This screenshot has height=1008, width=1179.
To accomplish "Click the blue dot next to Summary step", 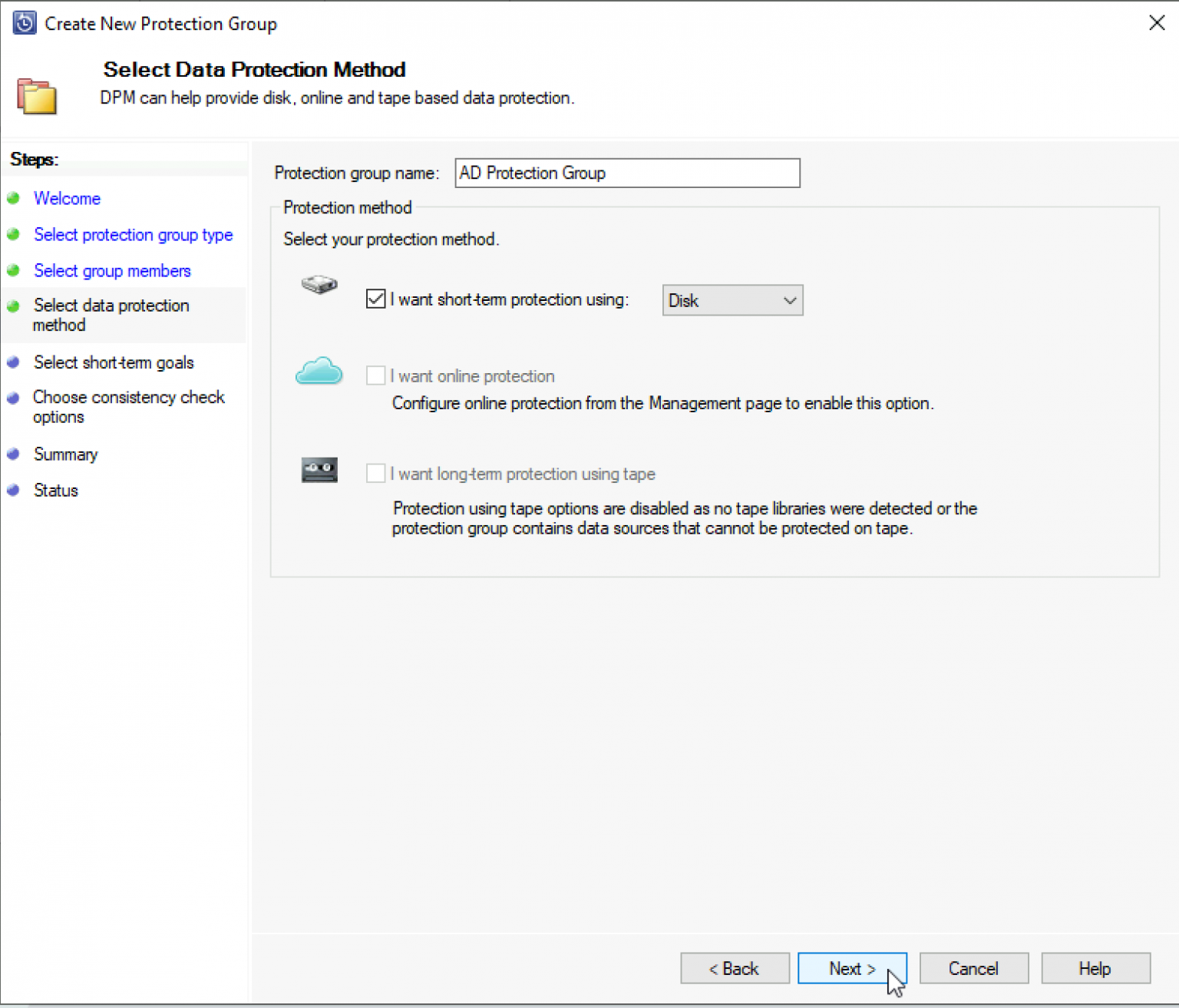I will point(13,454).
